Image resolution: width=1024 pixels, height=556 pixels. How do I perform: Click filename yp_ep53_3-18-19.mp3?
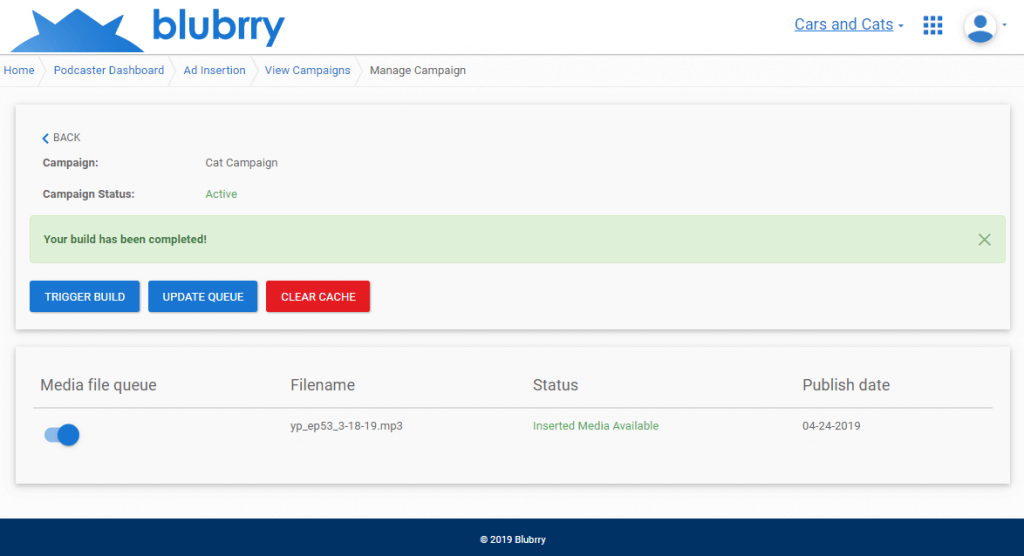346,426
